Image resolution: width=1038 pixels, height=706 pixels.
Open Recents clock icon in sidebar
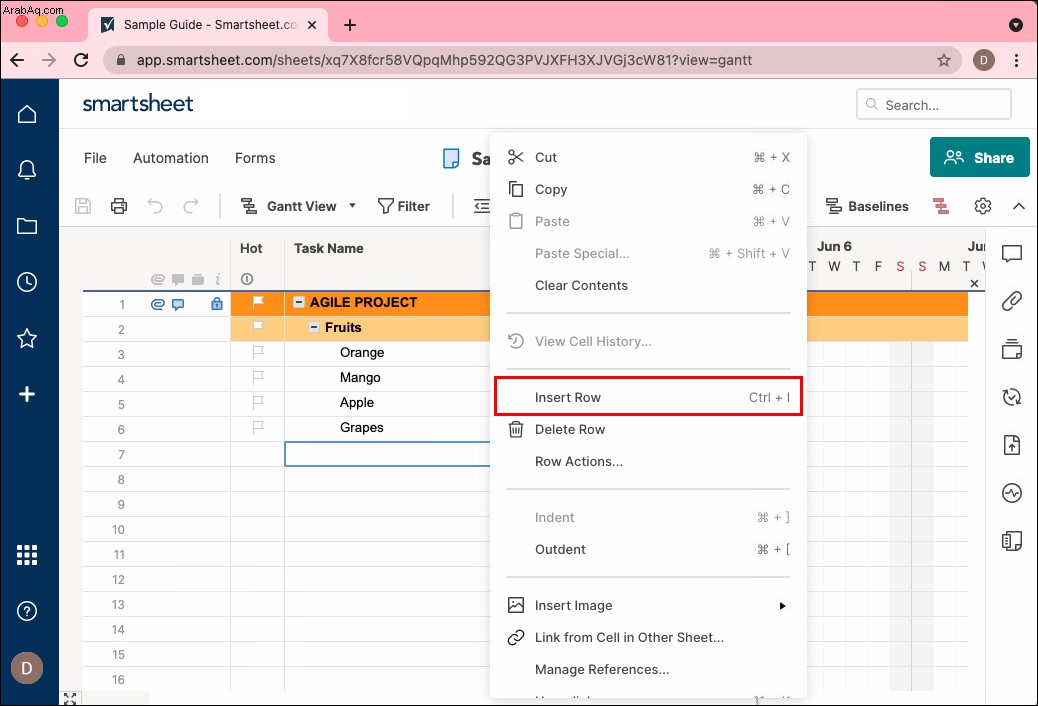tap(26, 282)
